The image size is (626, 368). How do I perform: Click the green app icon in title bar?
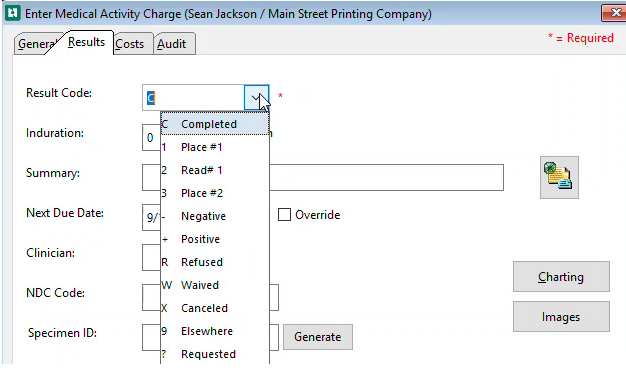(12, 13)
